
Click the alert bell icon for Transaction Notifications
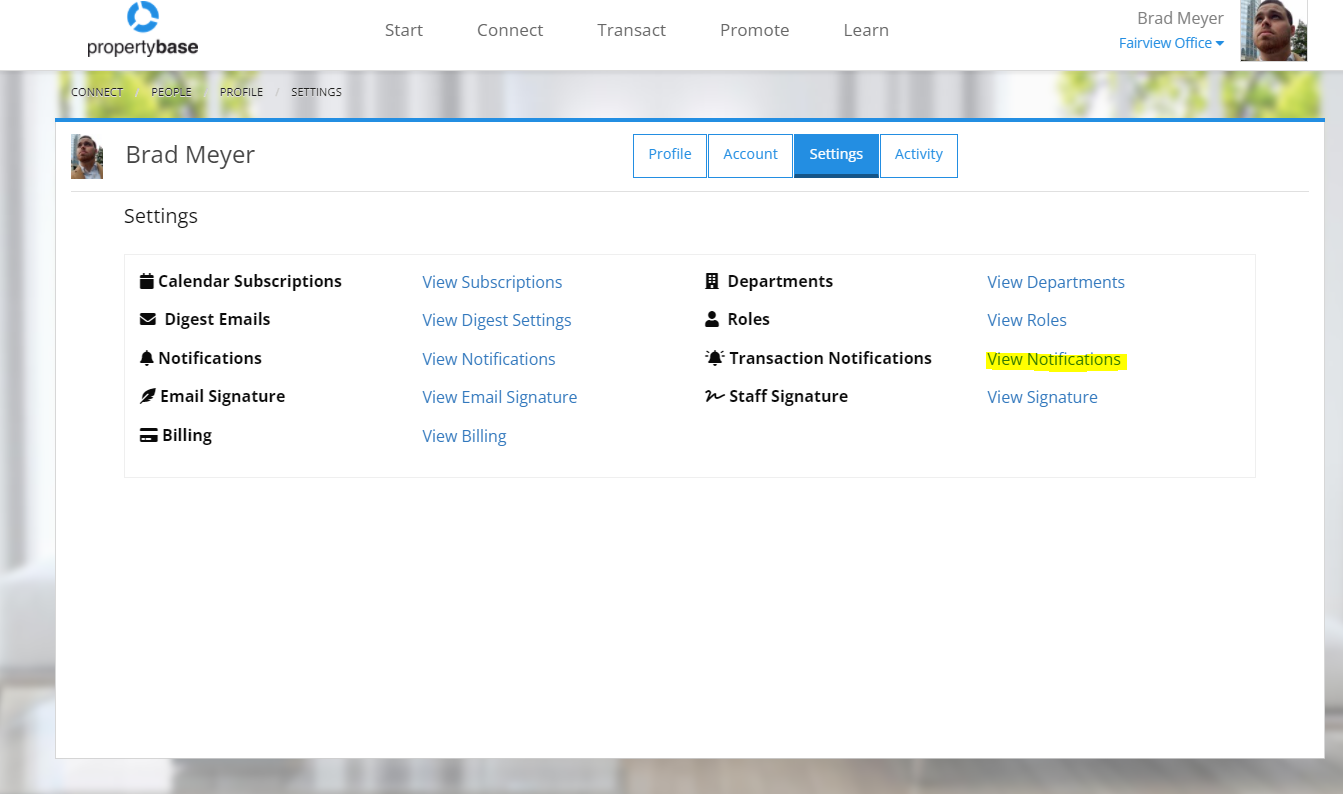tap(714, 356)
